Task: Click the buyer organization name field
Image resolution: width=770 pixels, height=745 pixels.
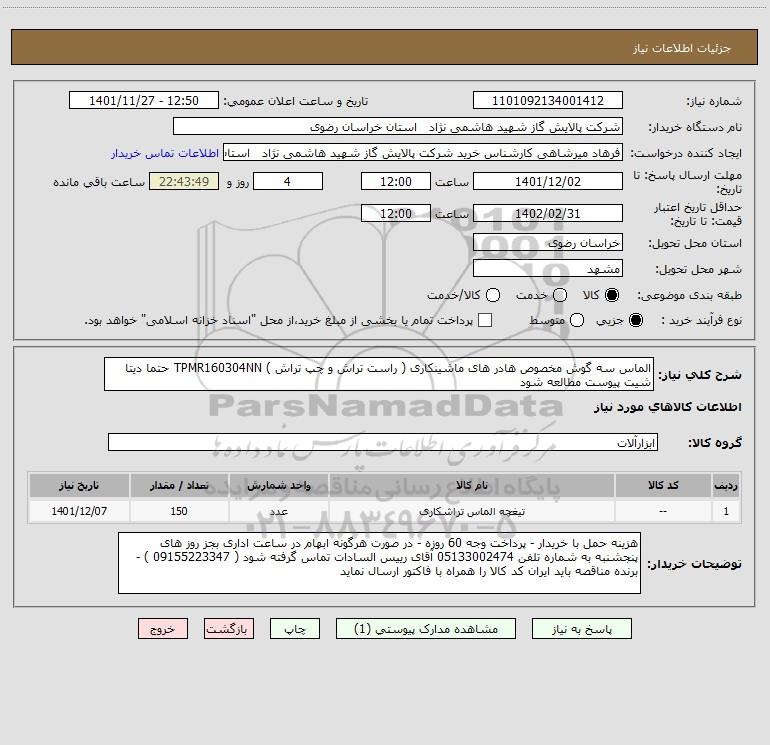Action: [x=398, y=127]
